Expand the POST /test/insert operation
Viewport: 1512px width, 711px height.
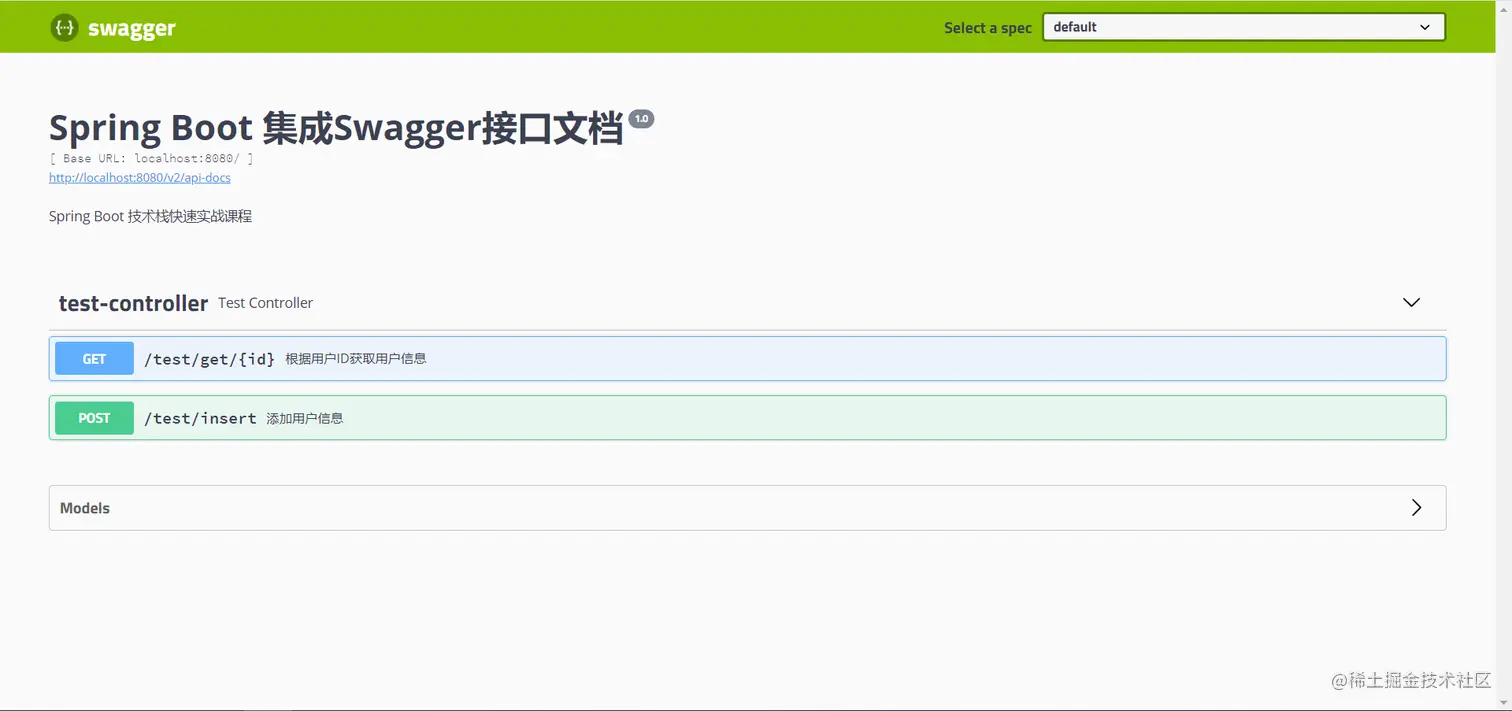tap(700, 418)
